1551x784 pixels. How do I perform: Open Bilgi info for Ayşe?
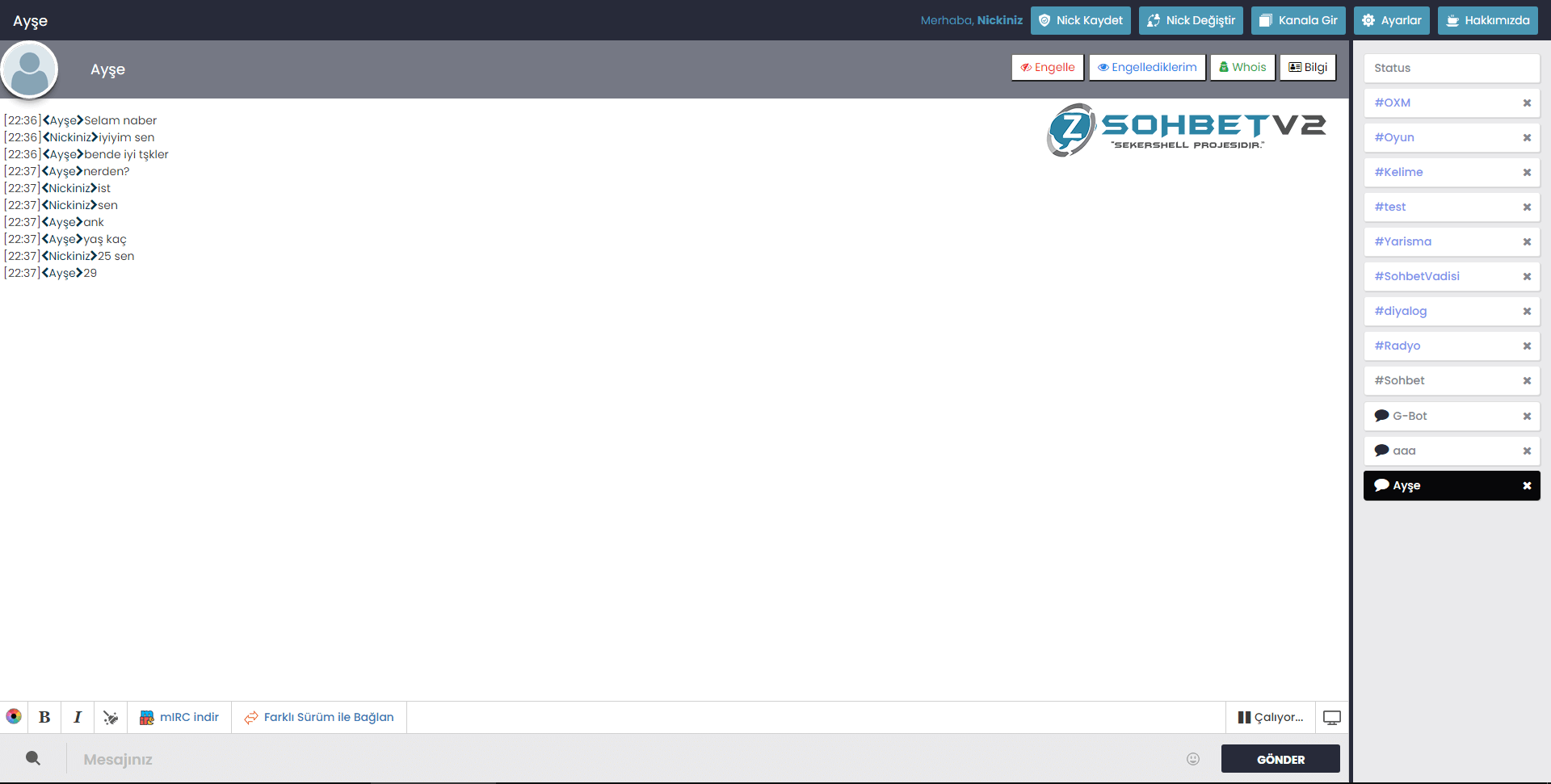(1308, 67)
